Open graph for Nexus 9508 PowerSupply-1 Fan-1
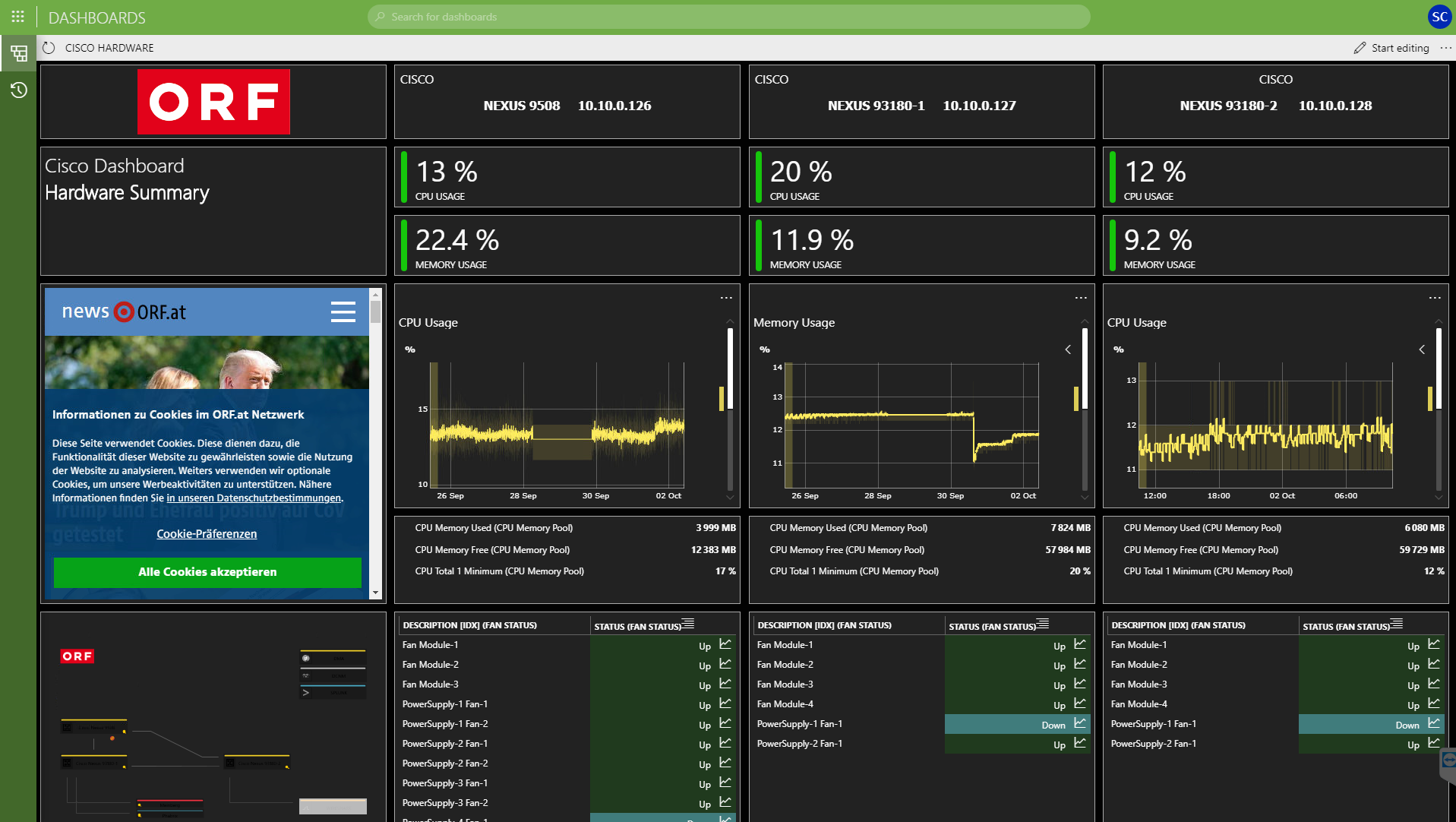The height and width of the screenshot is (822, 1456). (725, 703)
